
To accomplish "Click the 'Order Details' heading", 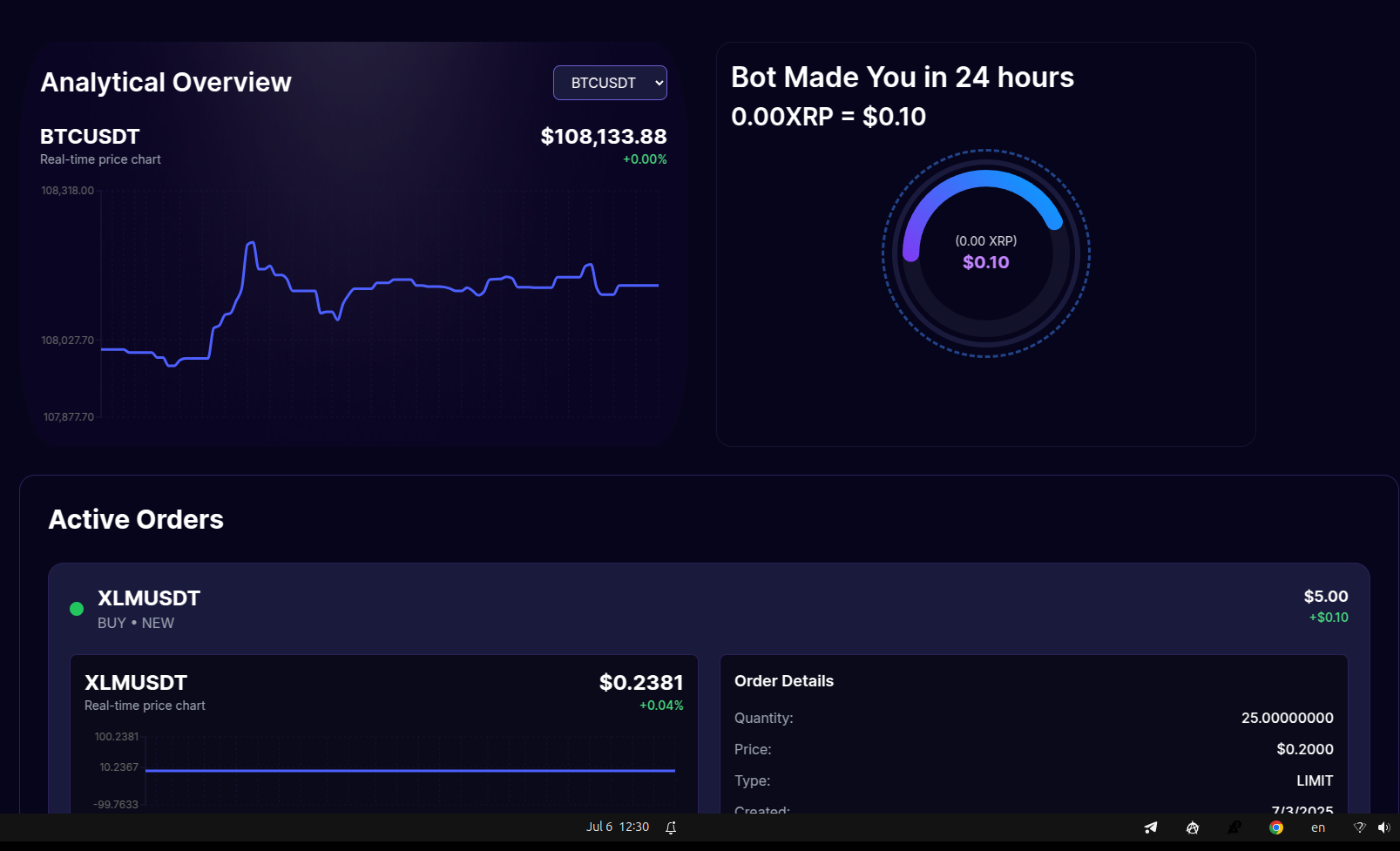I will pos(784,681).
